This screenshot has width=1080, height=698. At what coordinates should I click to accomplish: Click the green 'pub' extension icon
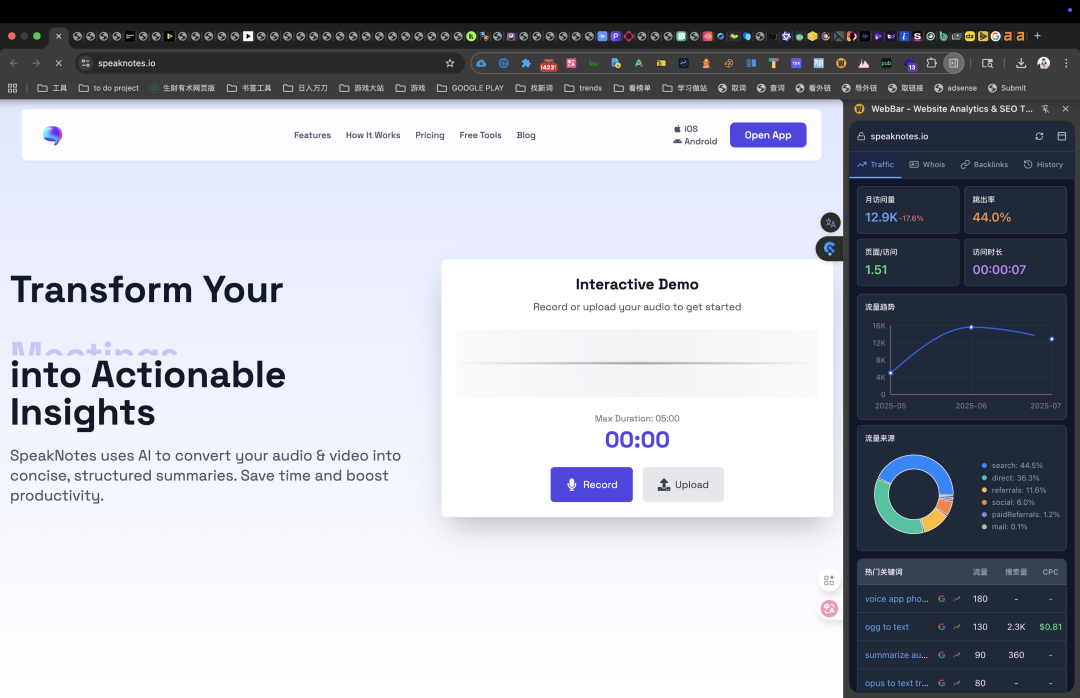(x=886, y=63)
